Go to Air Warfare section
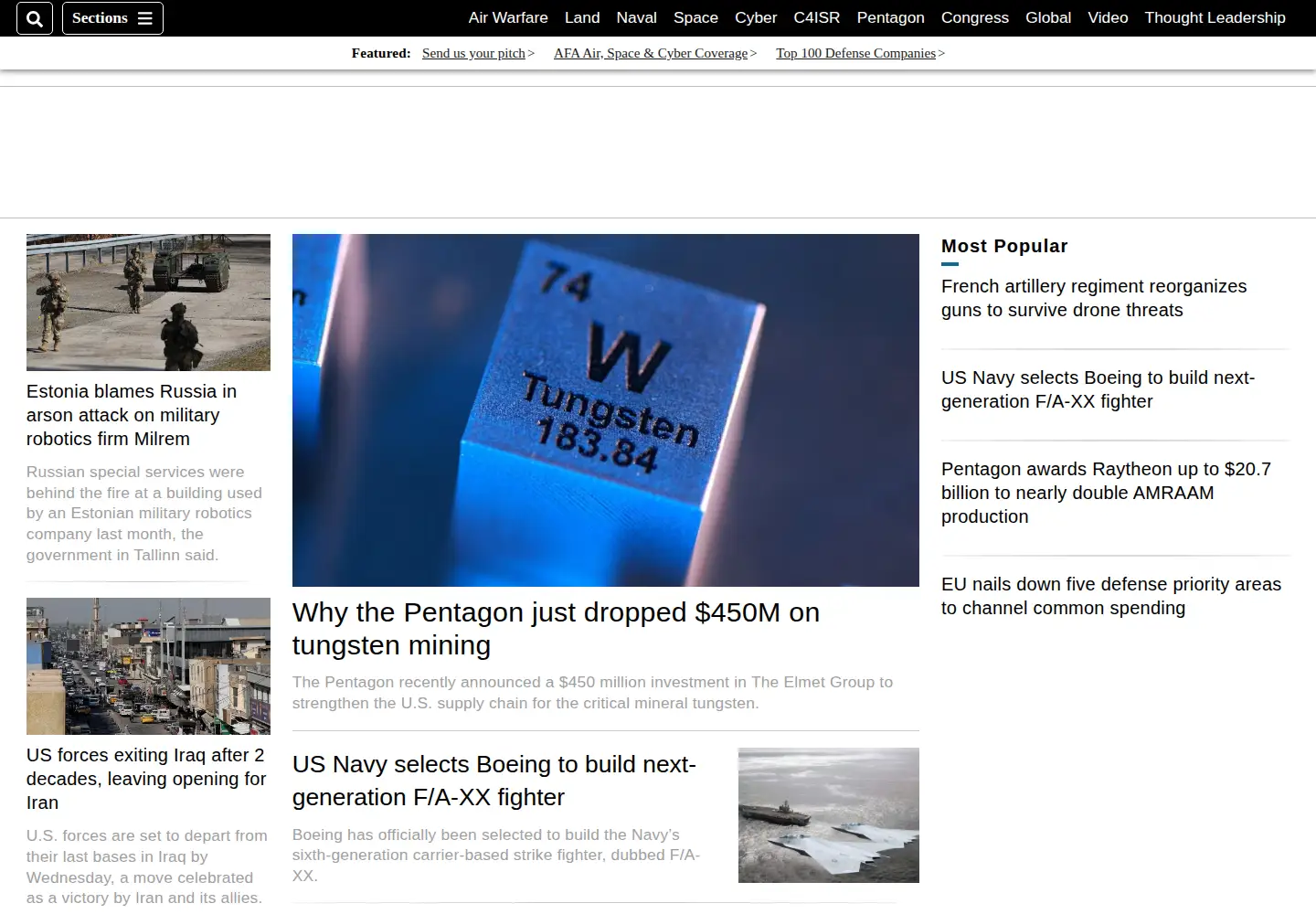Viewport: 1316px width, 914px height. click(x=508, y=17)
